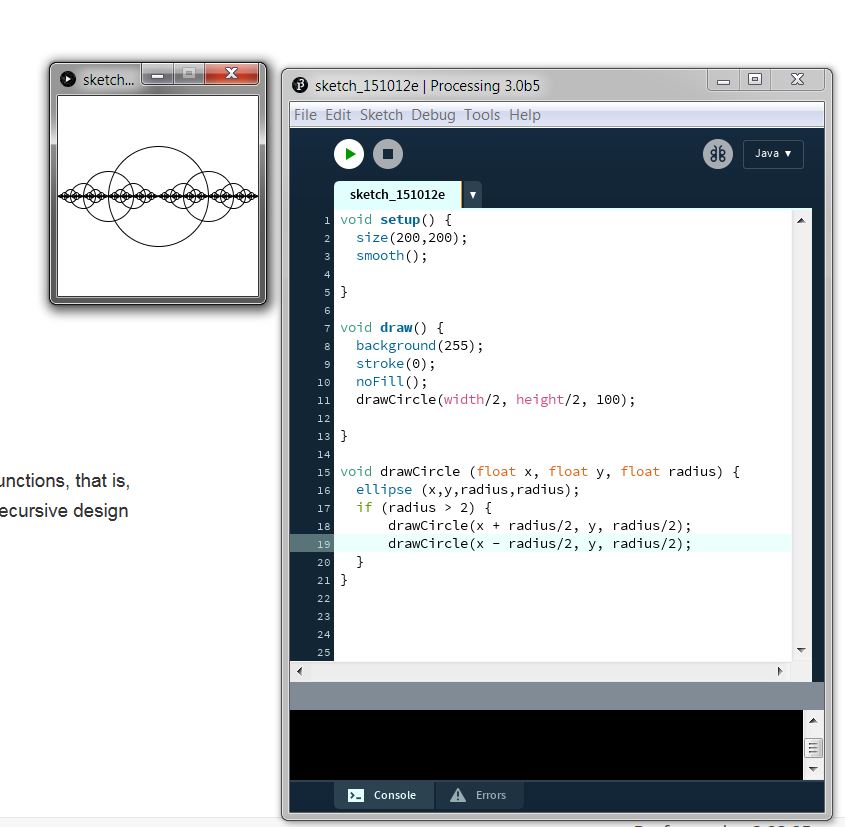
Task: Select the sketch_151012e tab
Action: (x=397, y=195)
